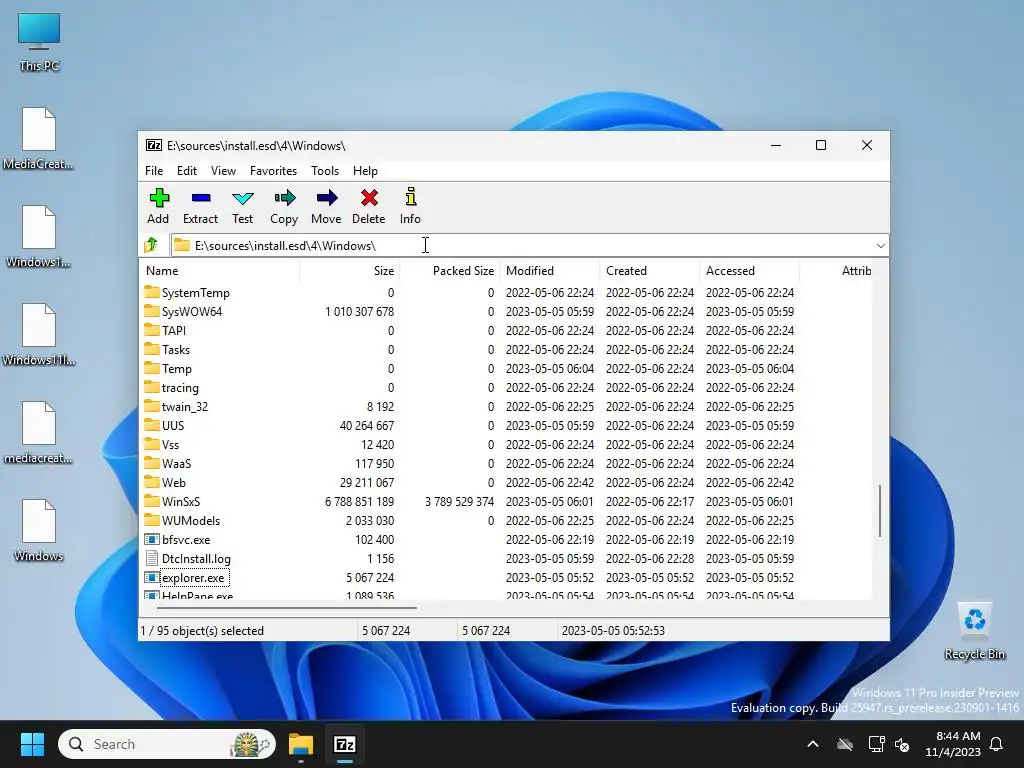Select the UUS folder icon
Image resolution: width=1024 pixels, height=768 pixels.
(152, 425)
